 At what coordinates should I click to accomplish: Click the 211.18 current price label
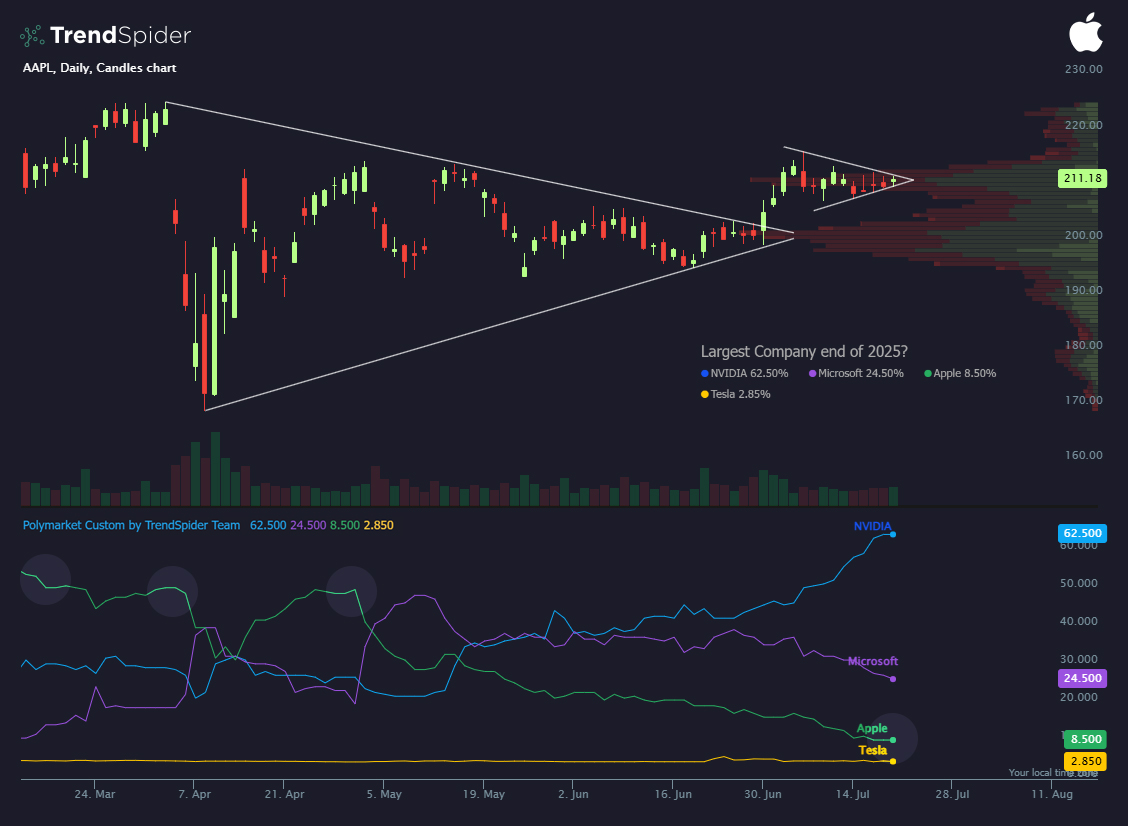tap(1082, 178)
